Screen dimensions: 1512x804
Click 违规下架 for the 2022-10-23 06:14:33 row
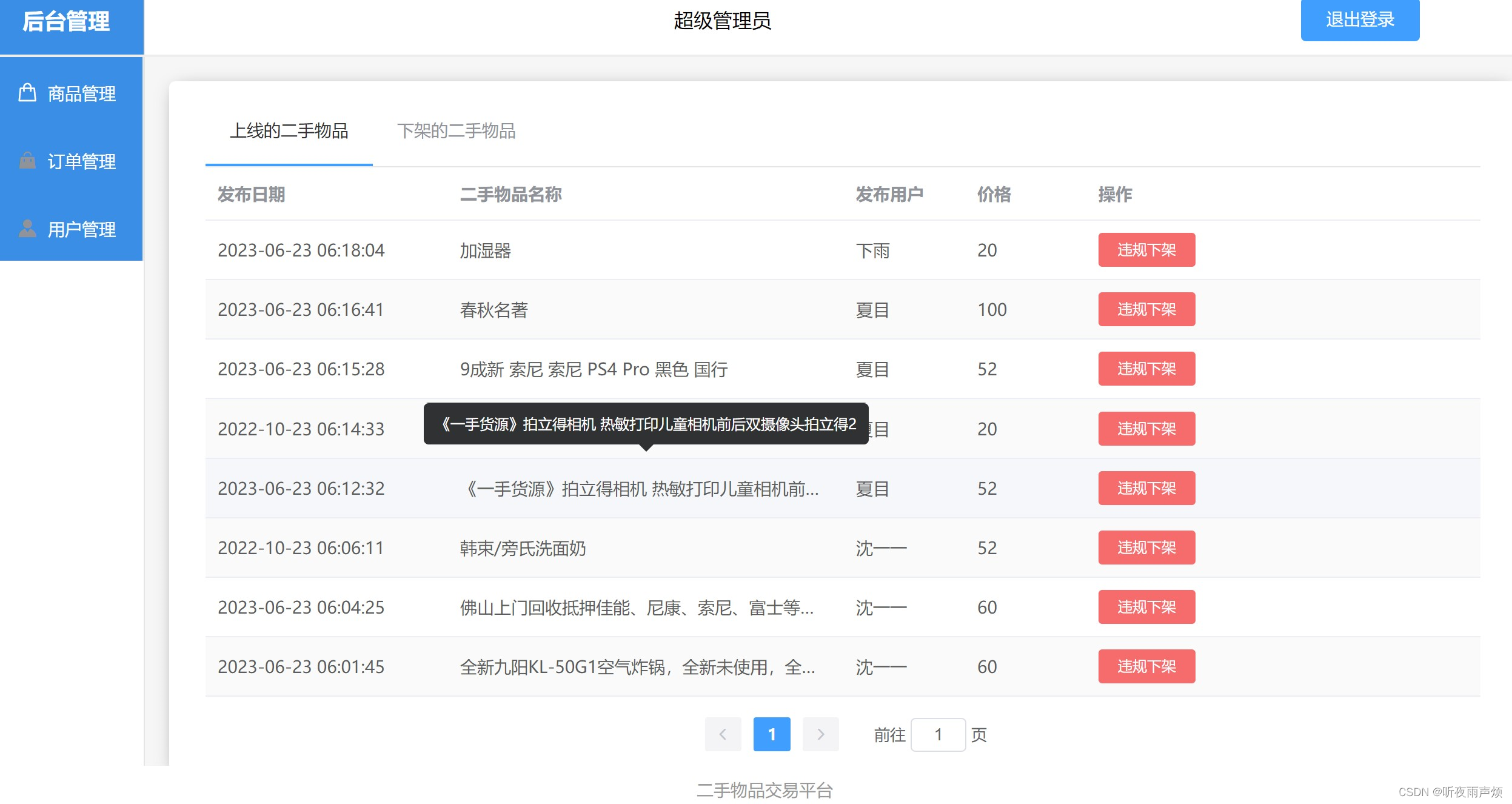[x=1146, y=429]
